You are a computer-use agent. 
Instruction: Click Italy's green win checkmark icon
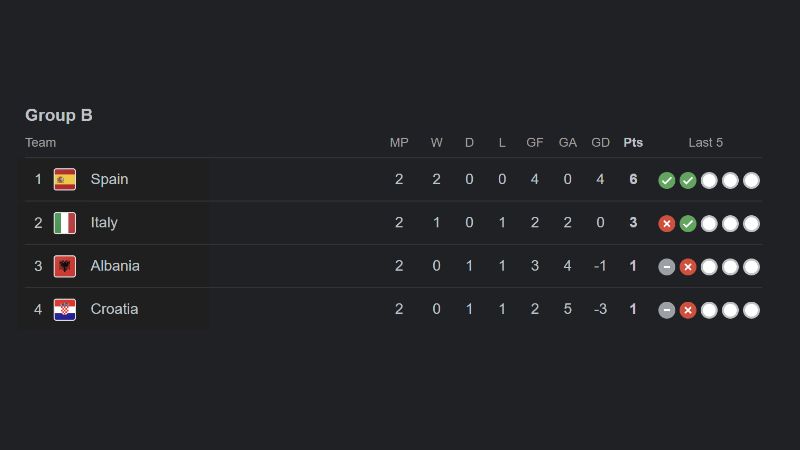click(688, 223)
